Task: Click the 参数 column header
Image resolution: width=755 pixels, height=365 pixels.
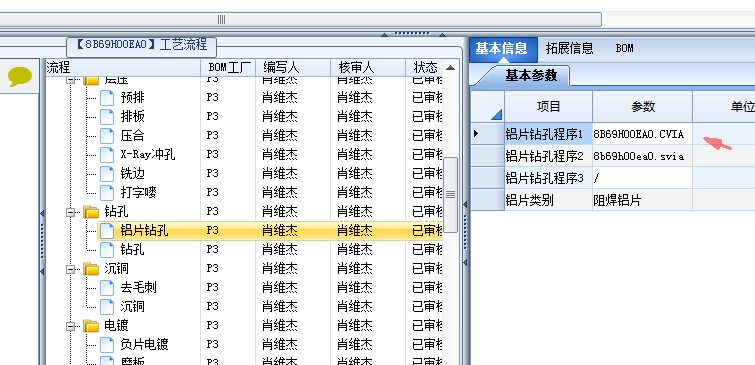Action: [x=643, y=106]
